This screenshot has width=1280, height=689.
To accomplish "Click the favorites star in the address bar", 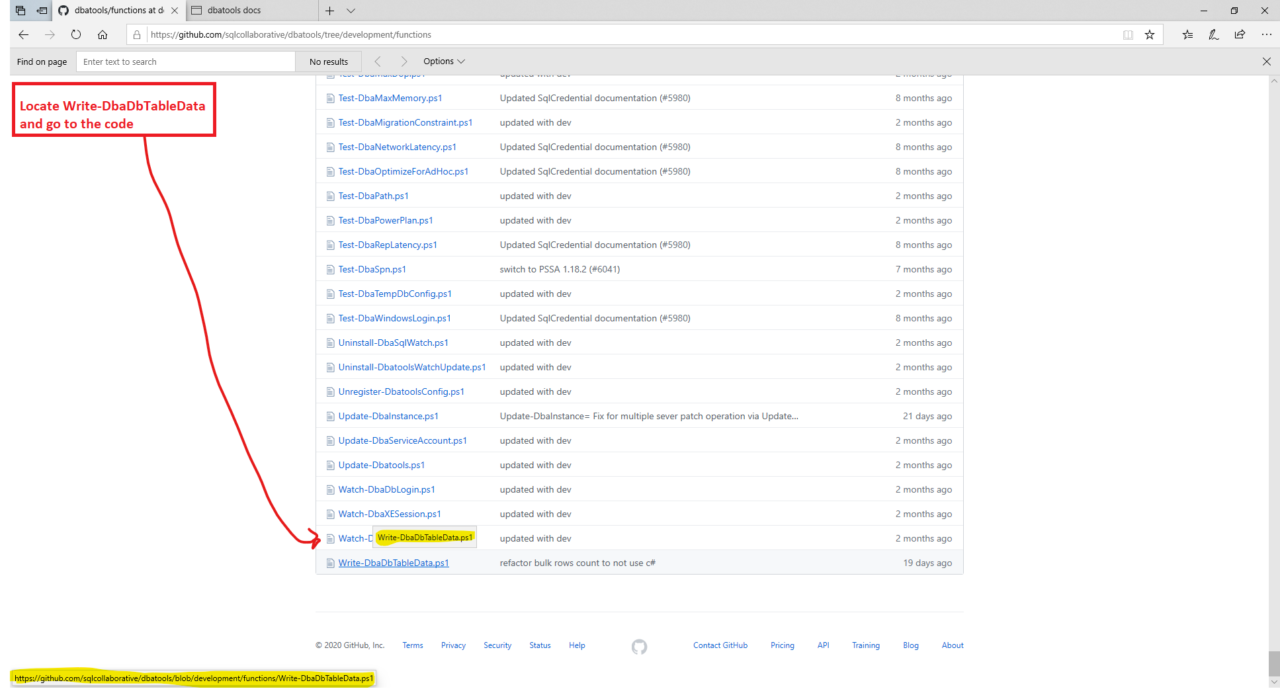I will point(1150,34).
